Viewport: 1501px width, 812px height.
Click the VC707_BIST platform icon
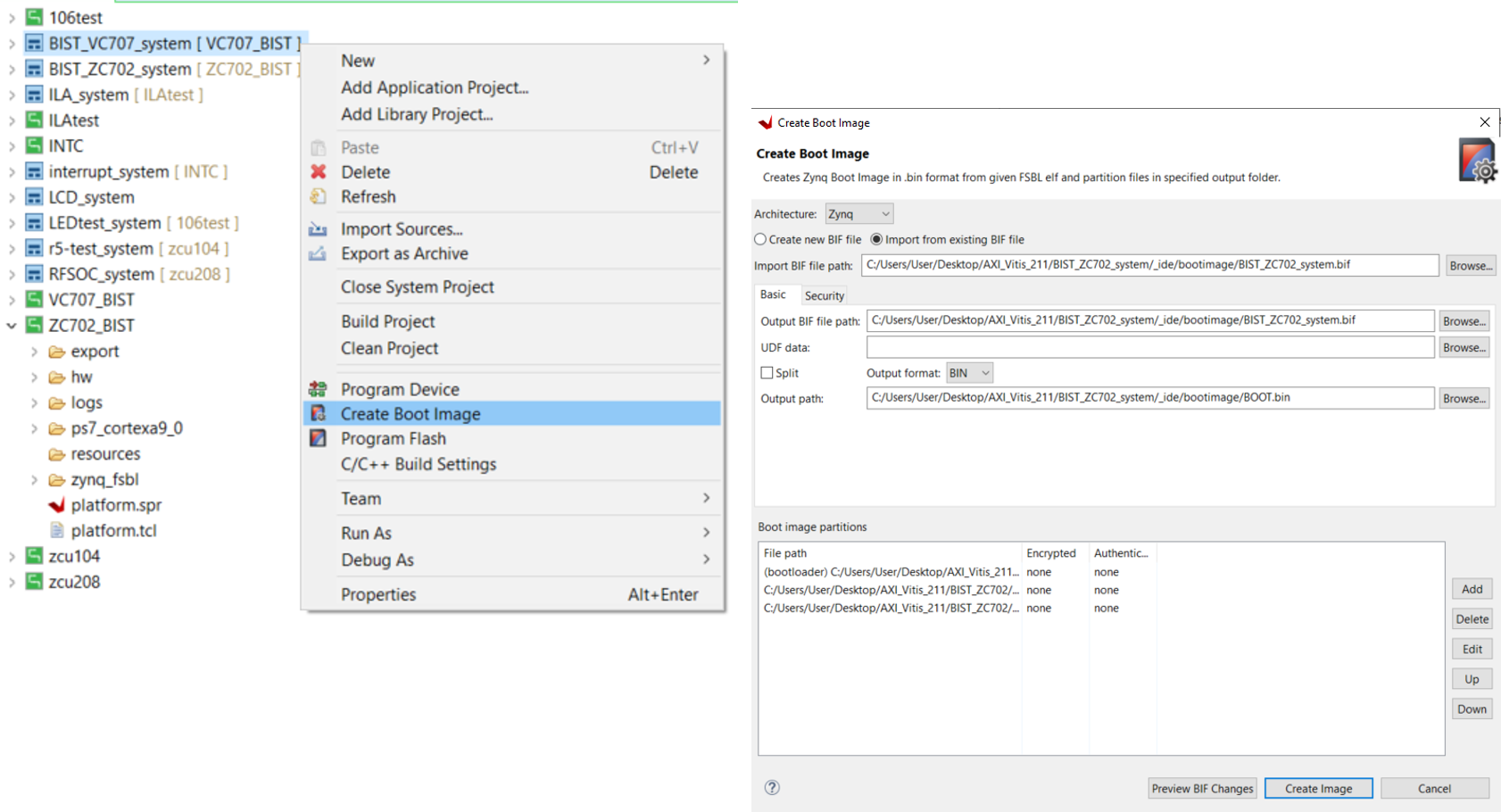point(34,300)
